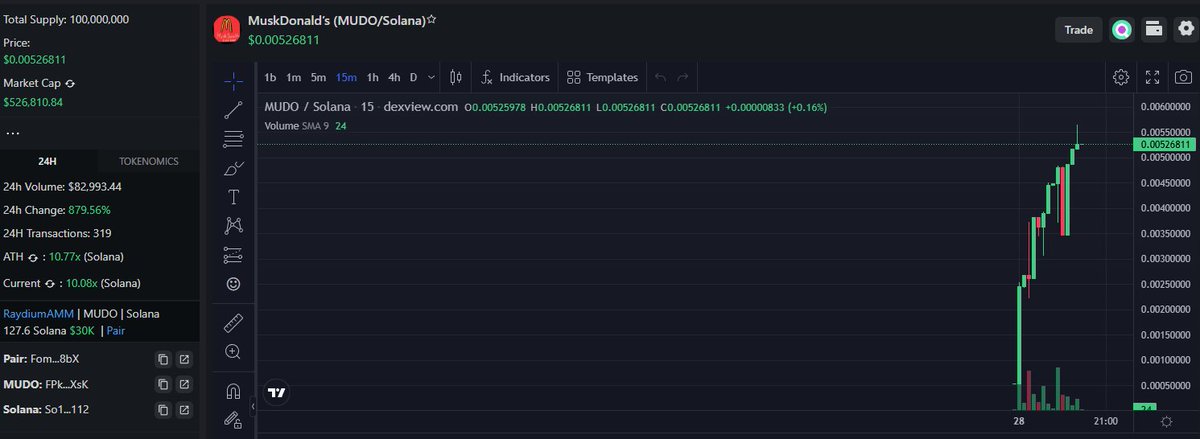Click the MUDO / Solana chart symbol title
Viewport: 1200px width, 439px height.
[x=308, y=107]
